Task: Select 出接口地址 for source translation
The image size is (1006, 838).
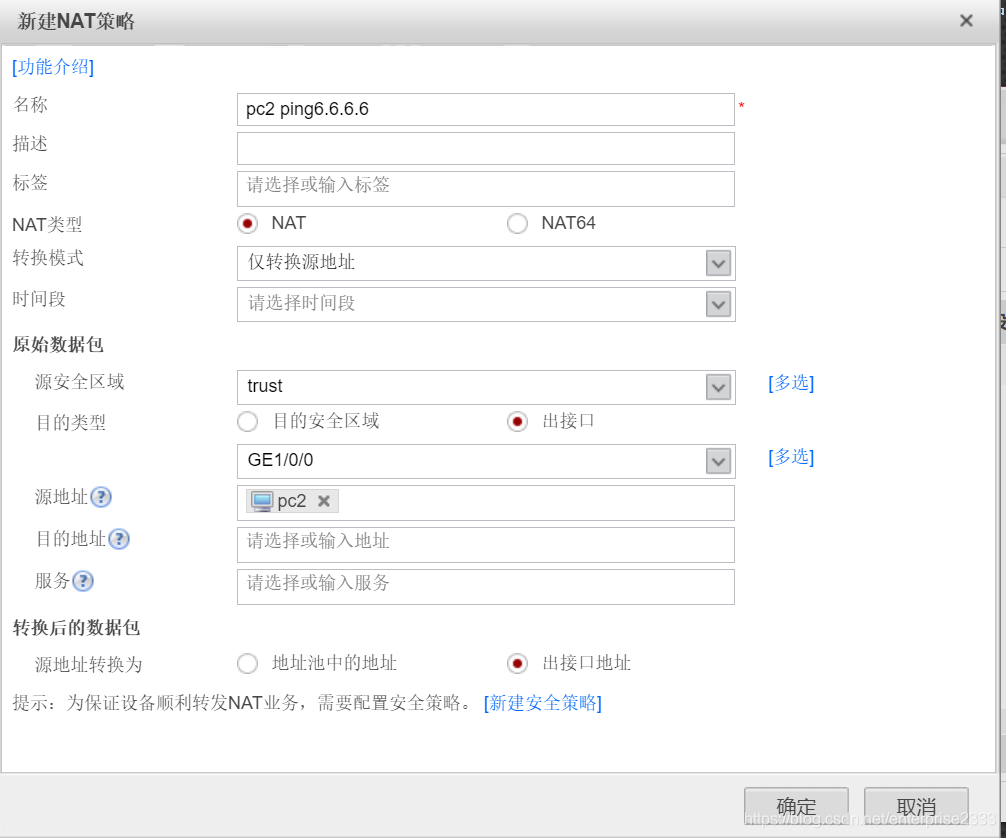Action: (517, 663)
